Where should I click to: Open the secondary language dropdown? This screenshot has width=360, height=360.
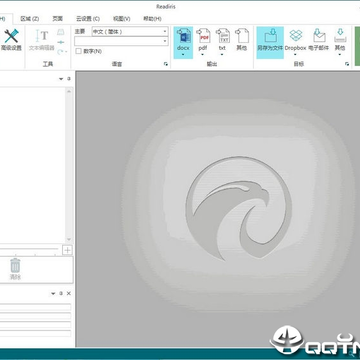click(121, 41)
